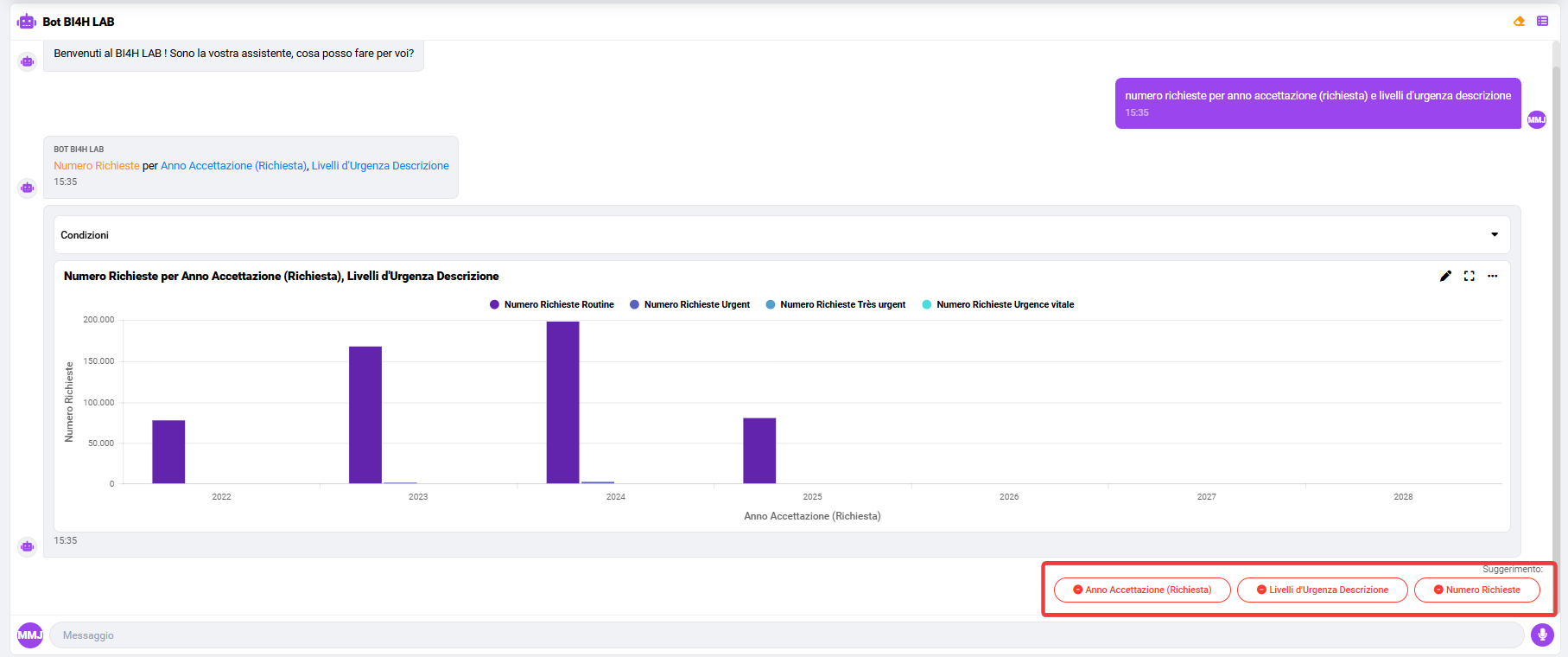The image size is (1568, 657).
Task: Click the eraser icon to clear chat
Action: tap(1519, 22)
